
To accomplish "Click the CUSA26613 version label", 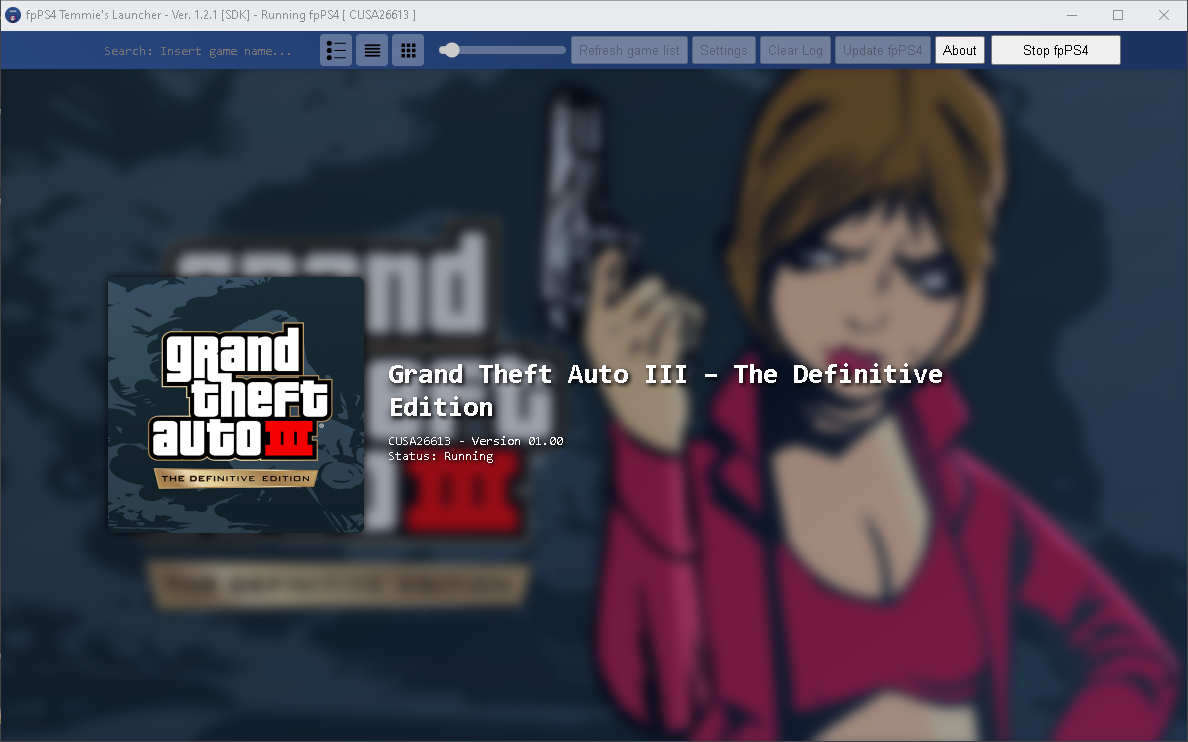I will (475, 440).
